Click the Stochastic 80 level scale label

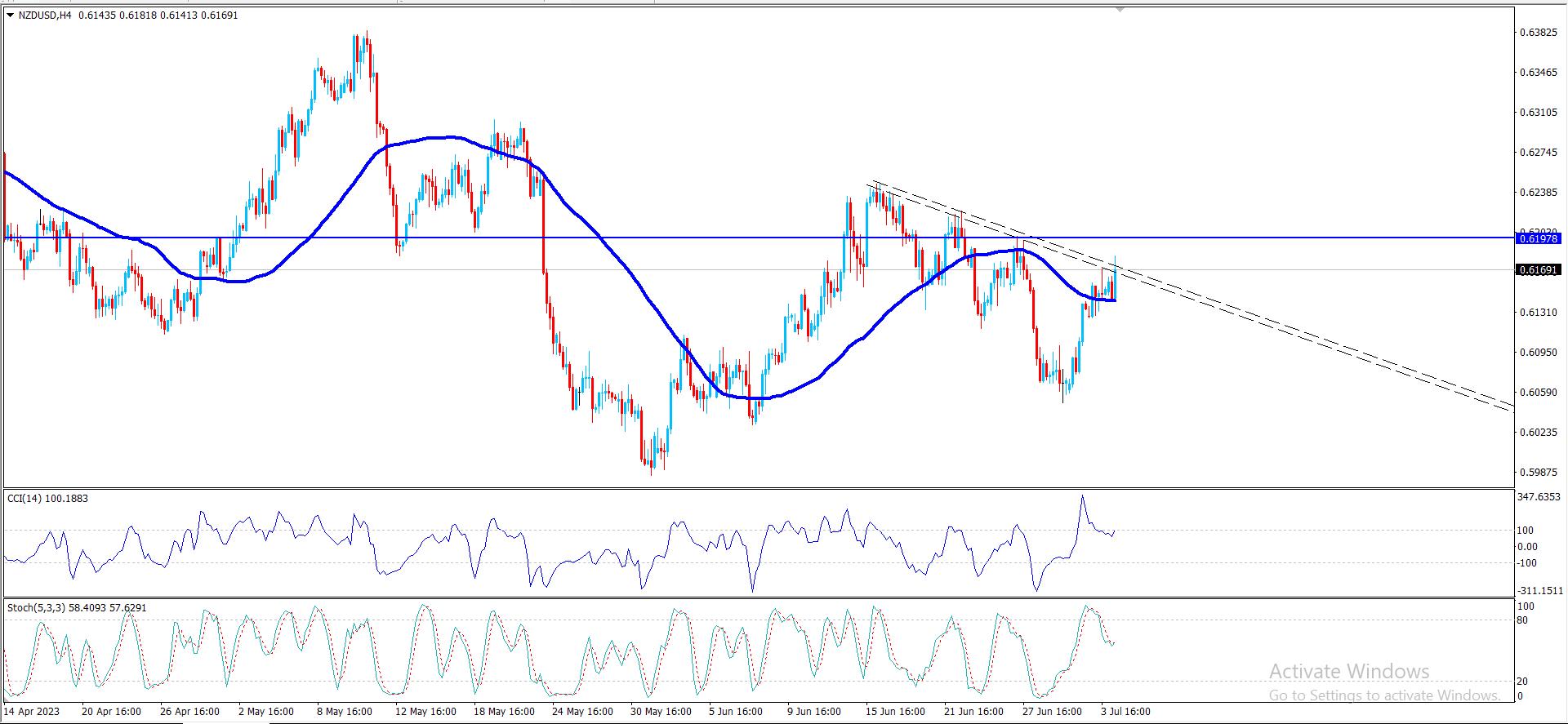click(1522, 620)
